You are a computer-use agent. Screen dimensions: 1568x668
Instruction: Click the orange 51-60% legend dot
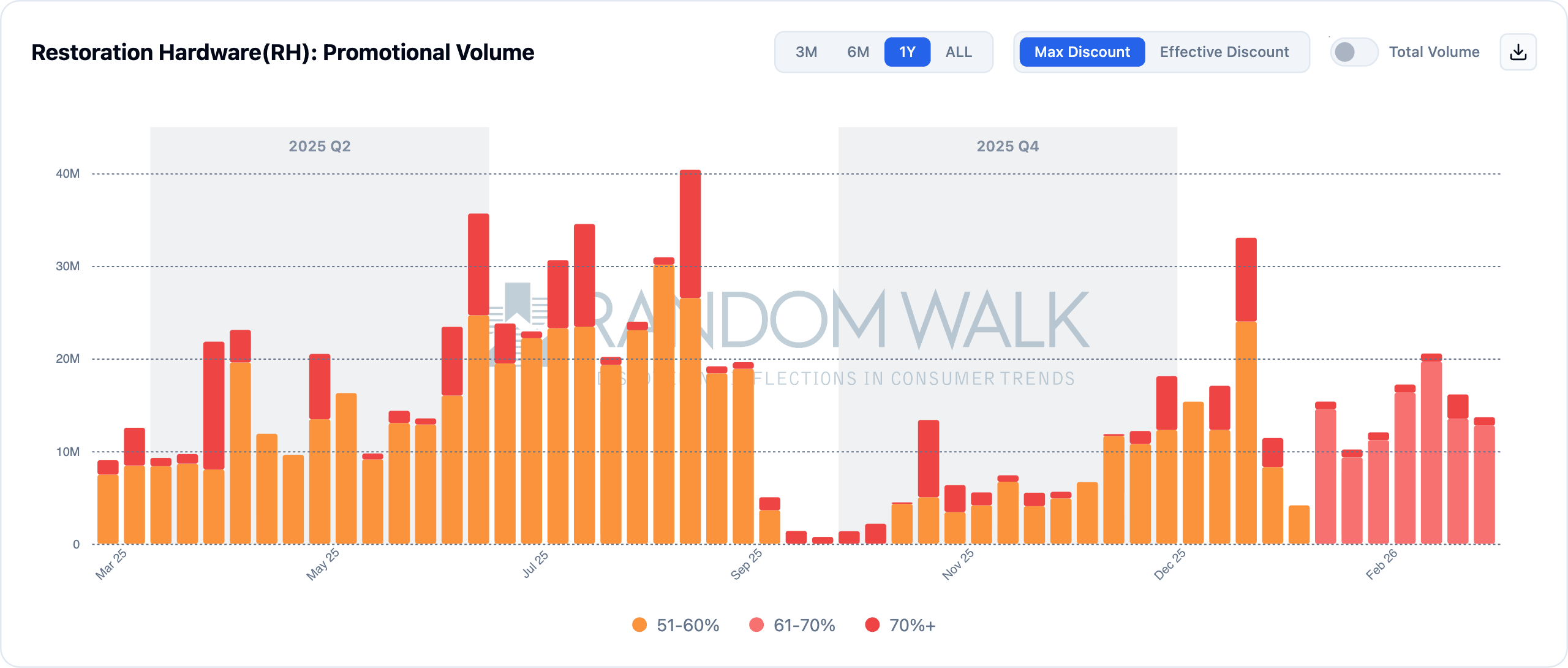click(639, 625)
